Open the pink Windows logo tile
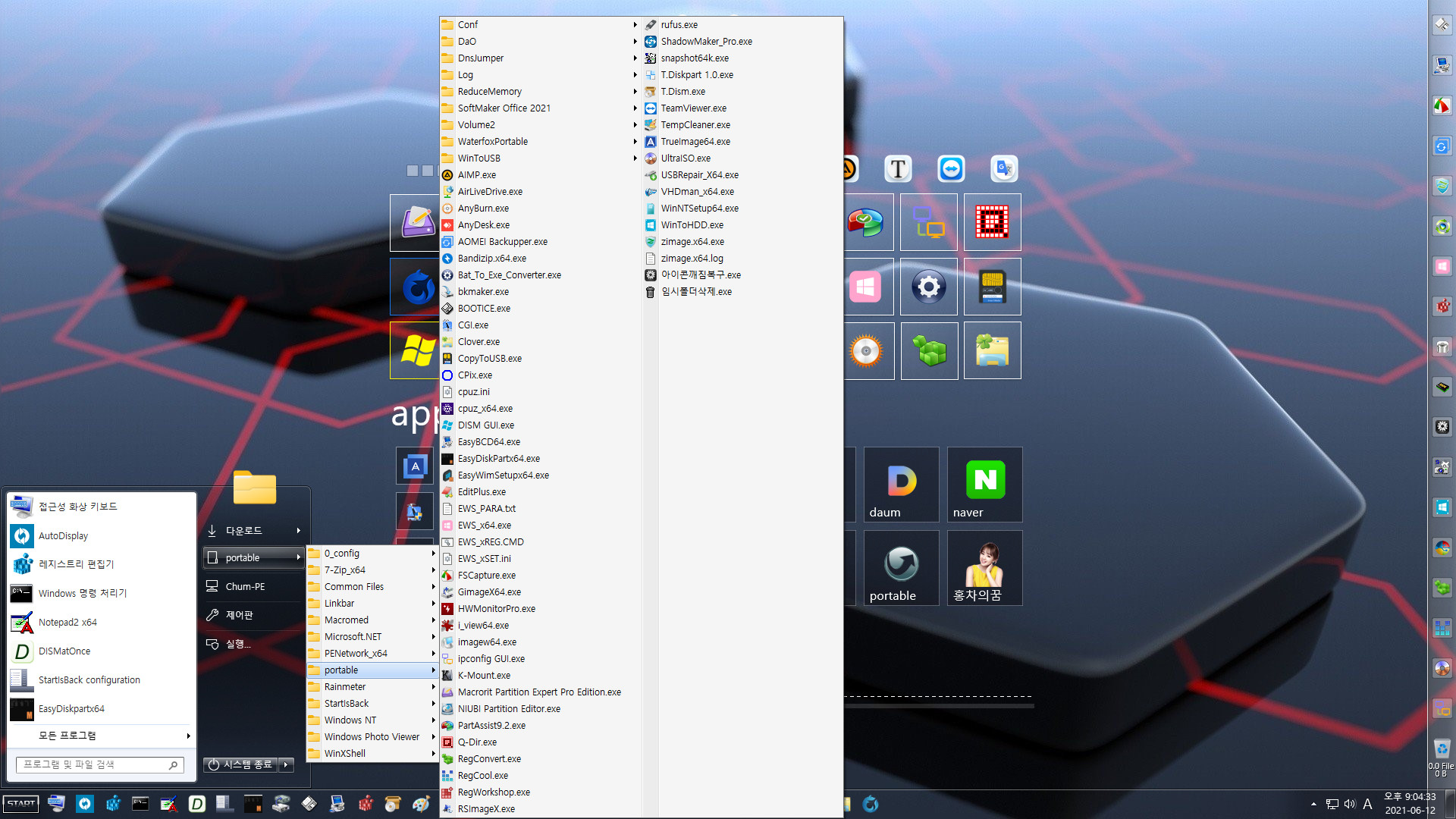Image resolution: width=1456 pixels, height=819 pixels. coord(865,287)
